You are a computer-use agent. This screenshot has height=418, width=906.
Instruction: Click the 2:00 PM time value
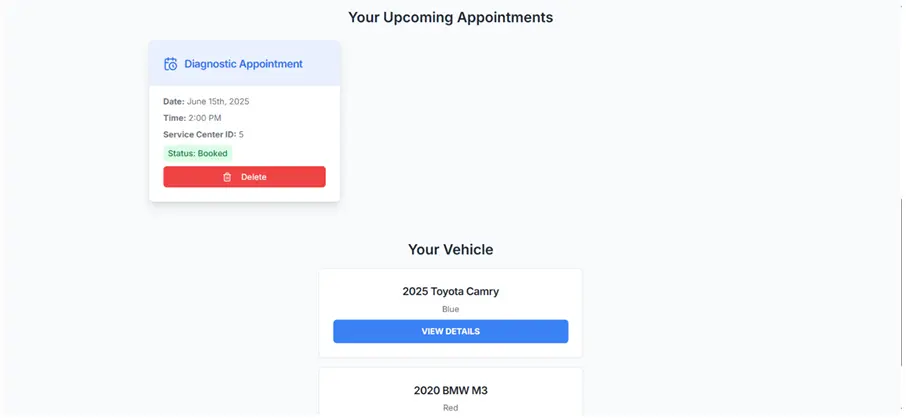205,118
